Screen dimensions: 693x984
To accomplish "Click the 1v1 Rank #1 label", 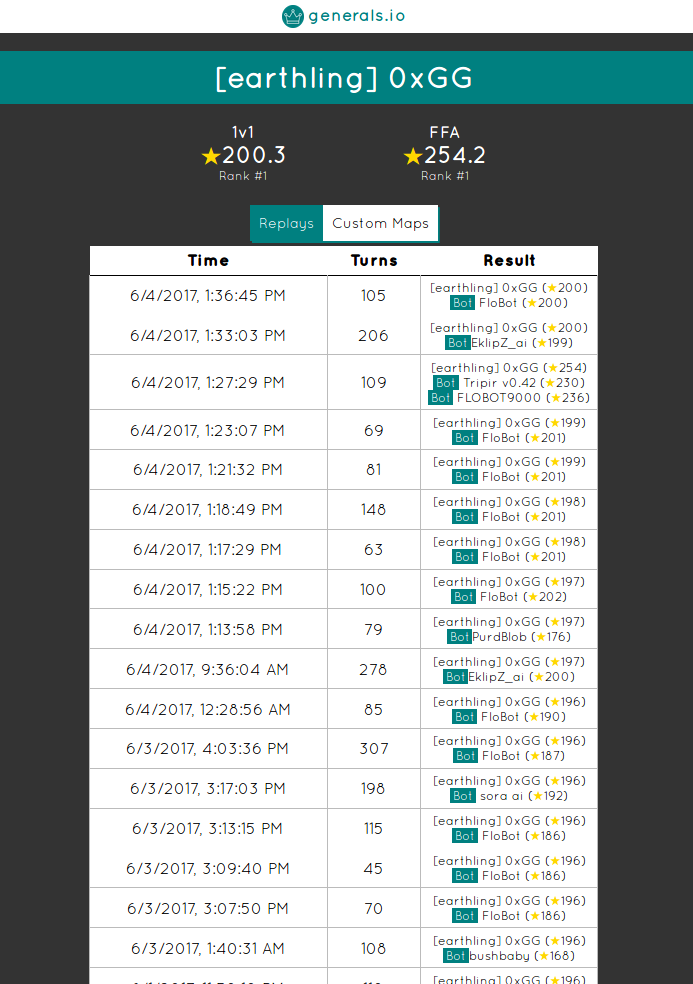I will coord(243,176).
